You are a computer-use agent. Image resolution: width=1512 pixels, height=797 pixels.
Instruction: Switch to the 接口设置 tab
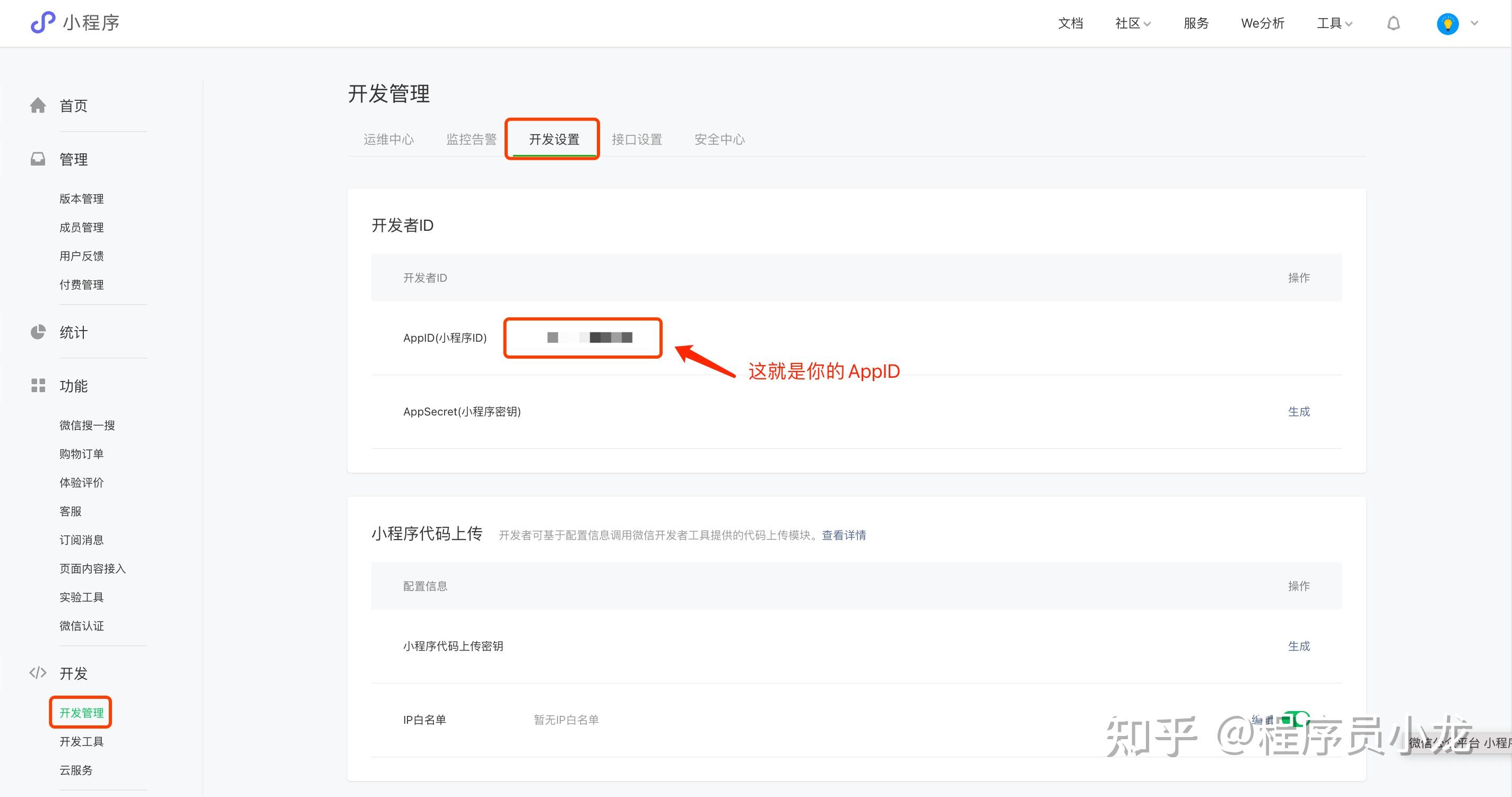click(636, 139)
